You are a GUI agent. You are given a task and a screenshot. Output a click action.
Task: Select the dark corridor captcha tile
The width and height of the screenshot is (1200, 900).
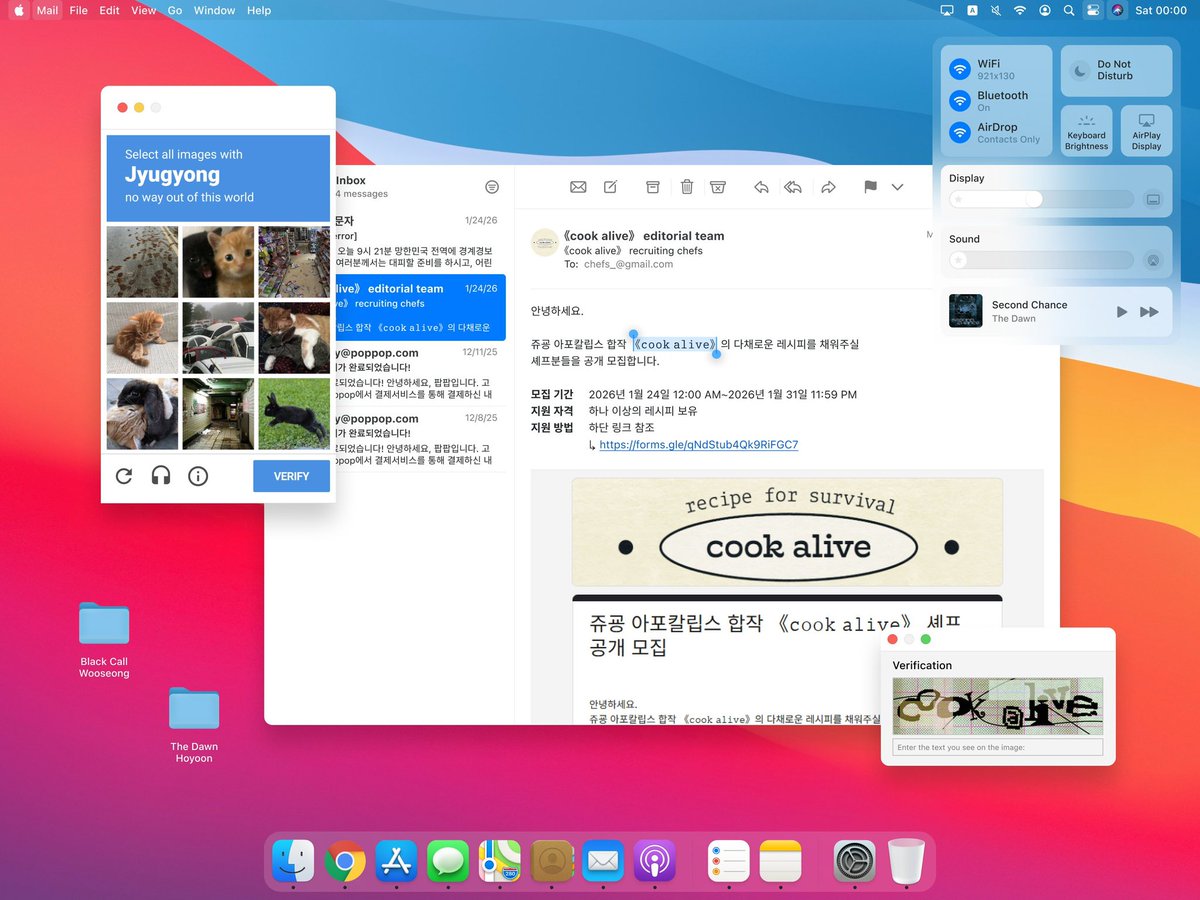pyautogui.click(x=218, y=413)
